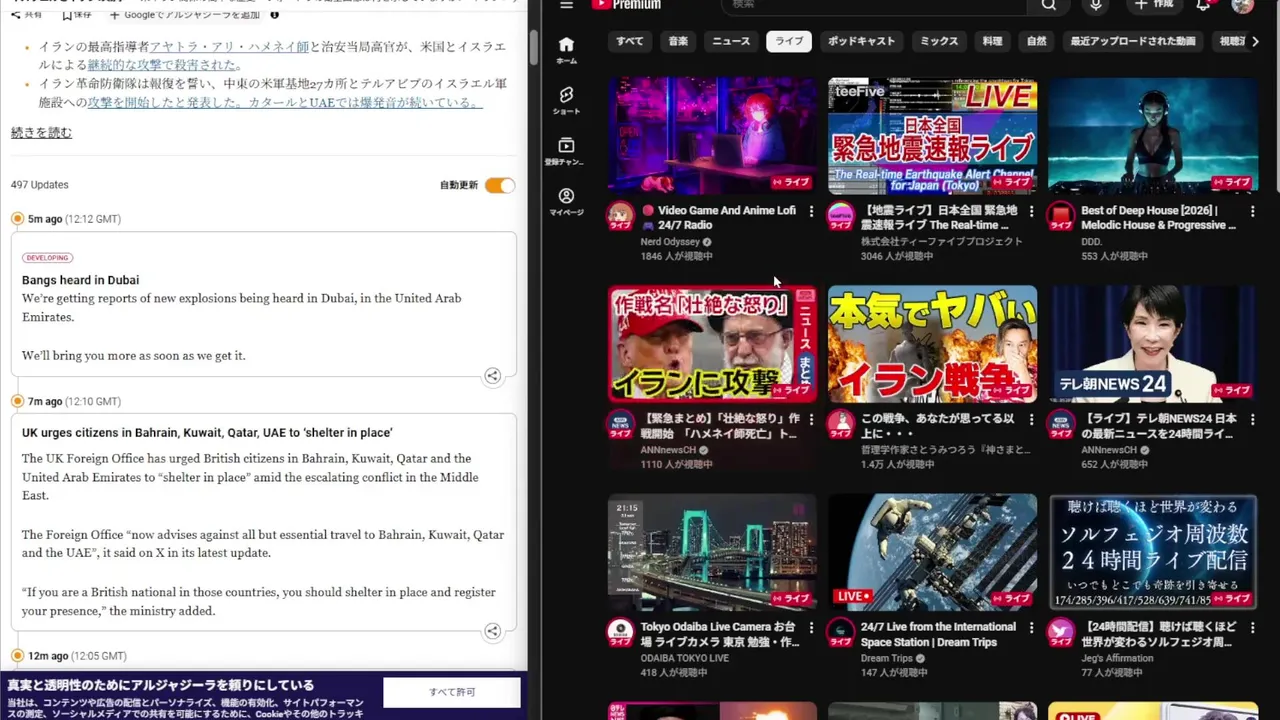Click the ODAIBA TOKYO LIVE channel avatar
Screen dimensions: 1280x720
(620, 633)
